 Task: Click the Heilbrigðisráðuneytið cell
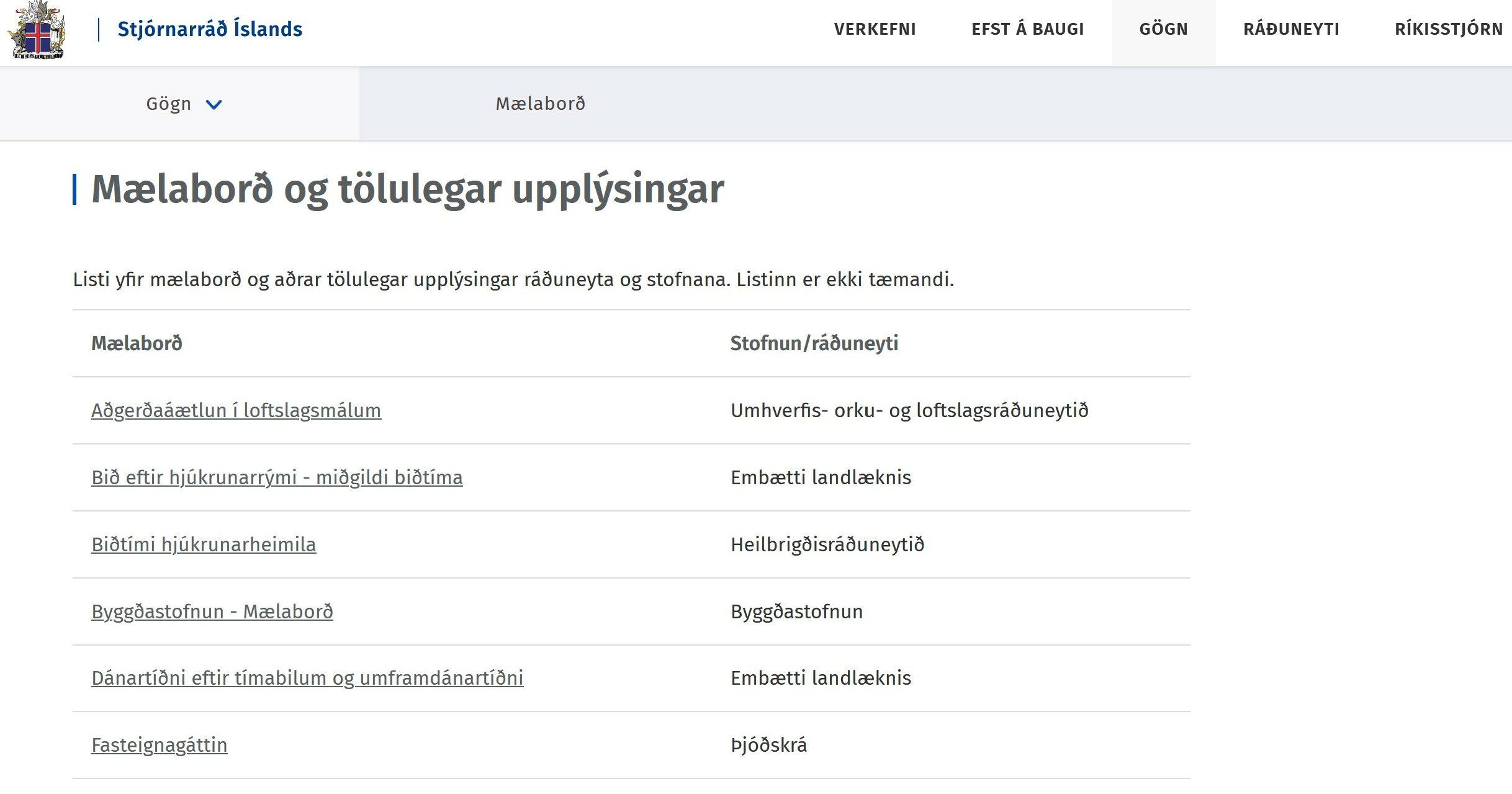tap(827, 545)
